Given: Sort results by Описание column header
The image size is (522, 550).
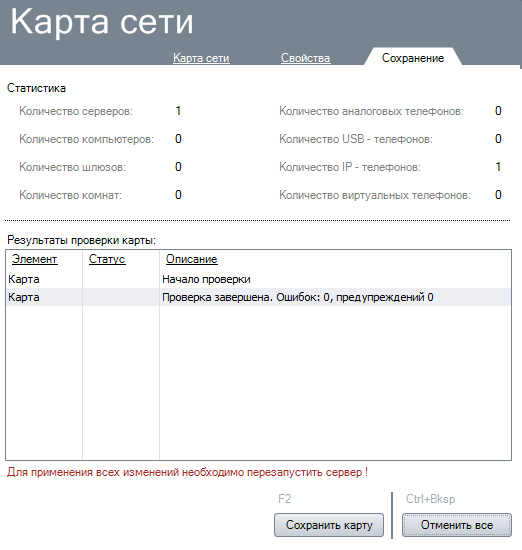Looking at the screenshot, I should coord(192,259).
